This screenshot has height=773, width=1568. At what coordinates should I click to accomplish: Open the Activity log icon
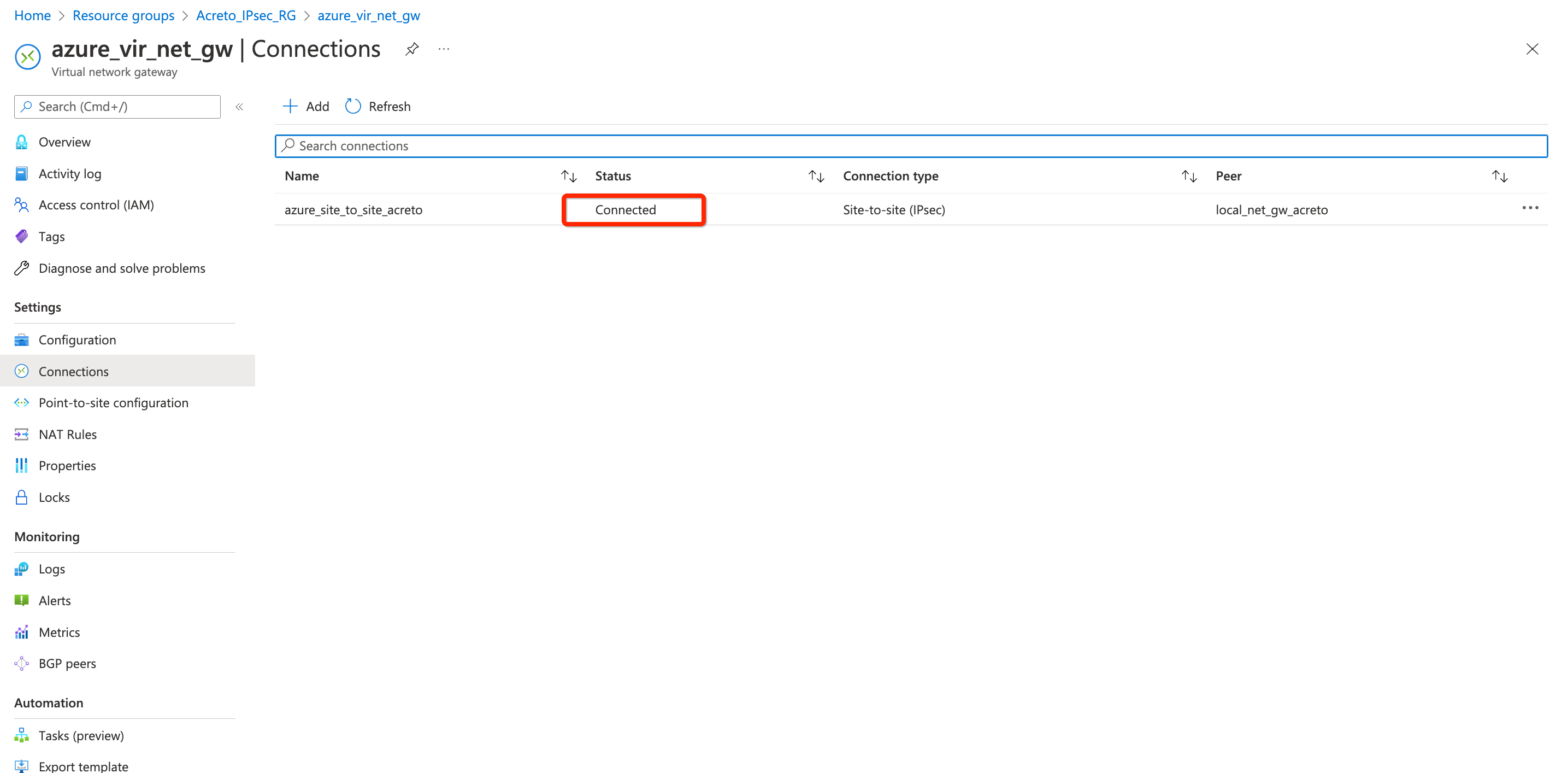(x=21, y=174)
